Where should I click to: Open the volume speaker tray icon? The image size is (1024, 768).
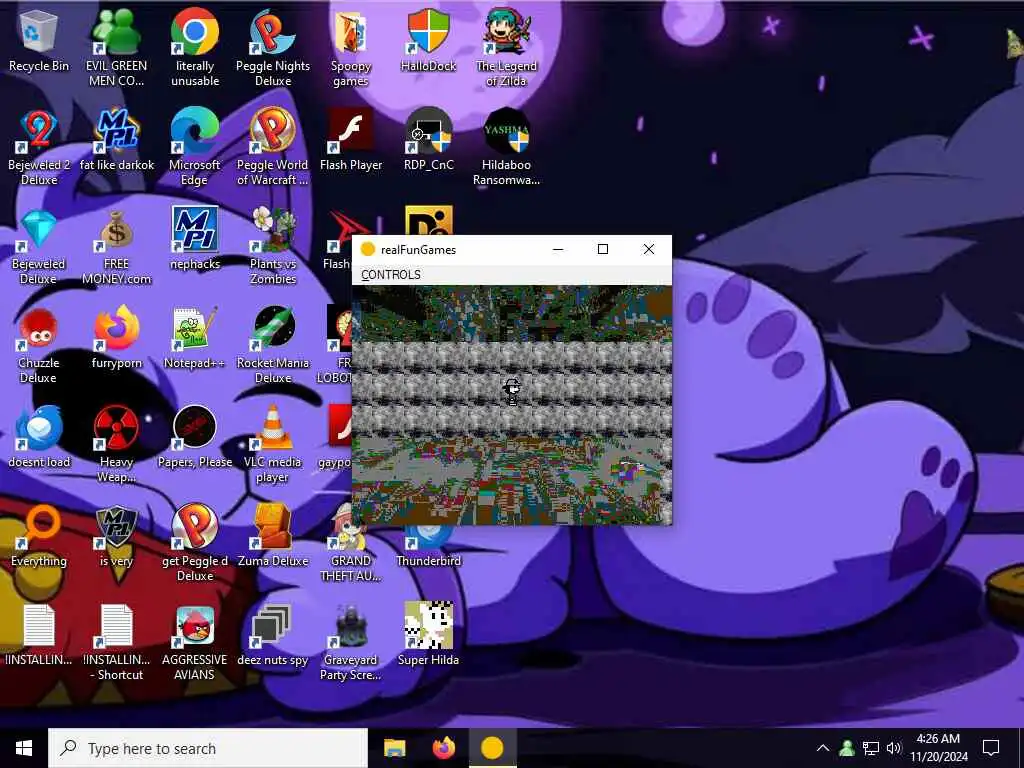click(x=894, y=748)
